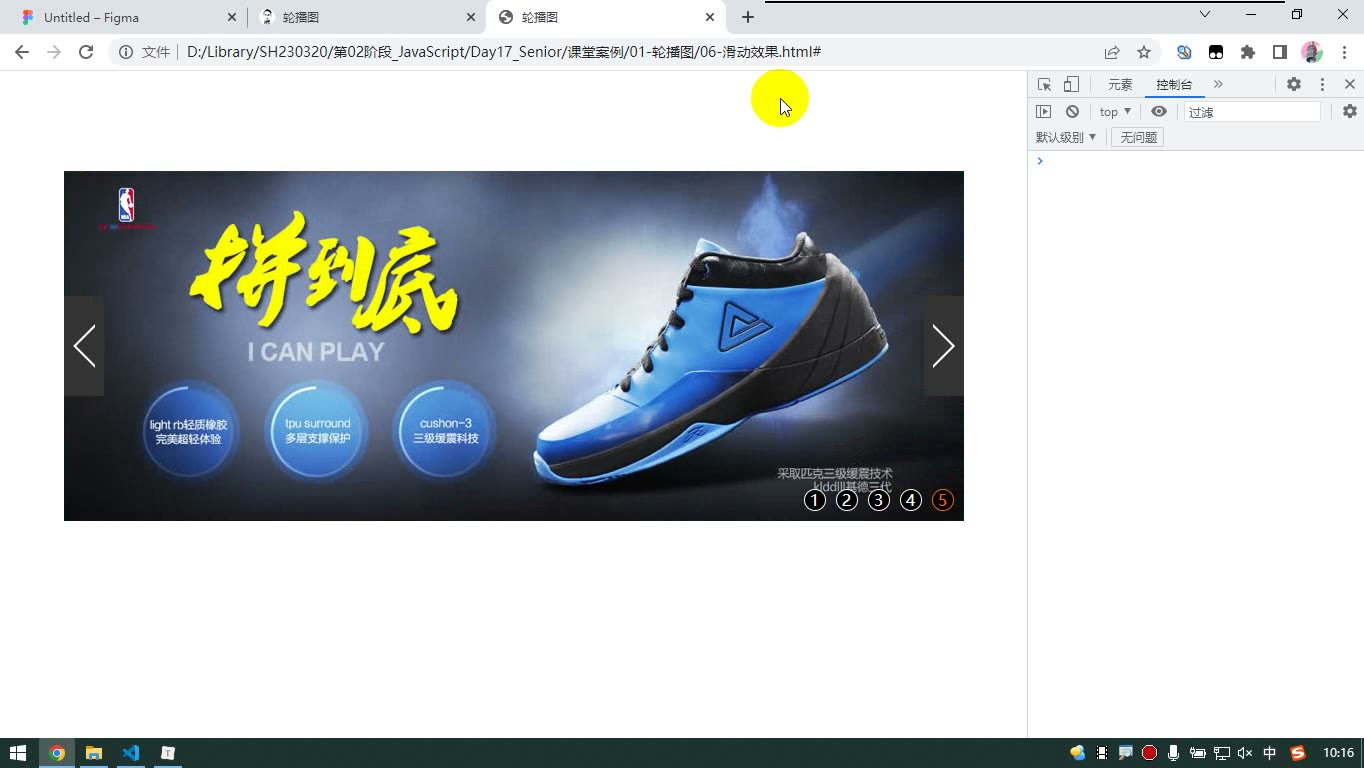View site information icon in address bar
The height and width of the screenshot is (768, 1364).
pos(126,52)
